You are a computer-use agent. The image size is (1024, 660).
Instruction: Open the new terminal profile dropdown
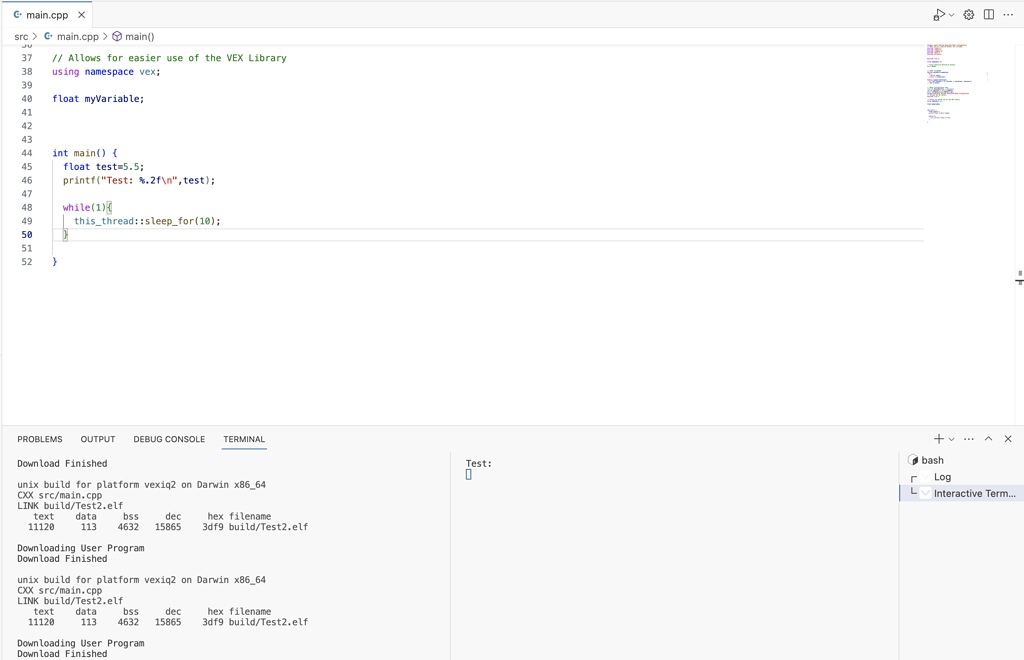pyautogui.click(x=952, y=439)
